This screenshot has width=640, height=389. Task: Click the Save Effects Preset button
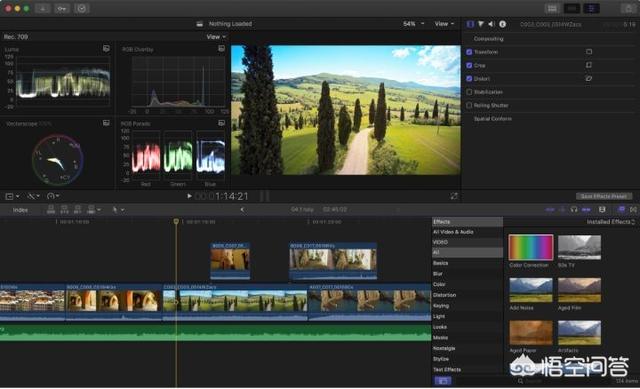pyautogui.click(x=604, y=196)
